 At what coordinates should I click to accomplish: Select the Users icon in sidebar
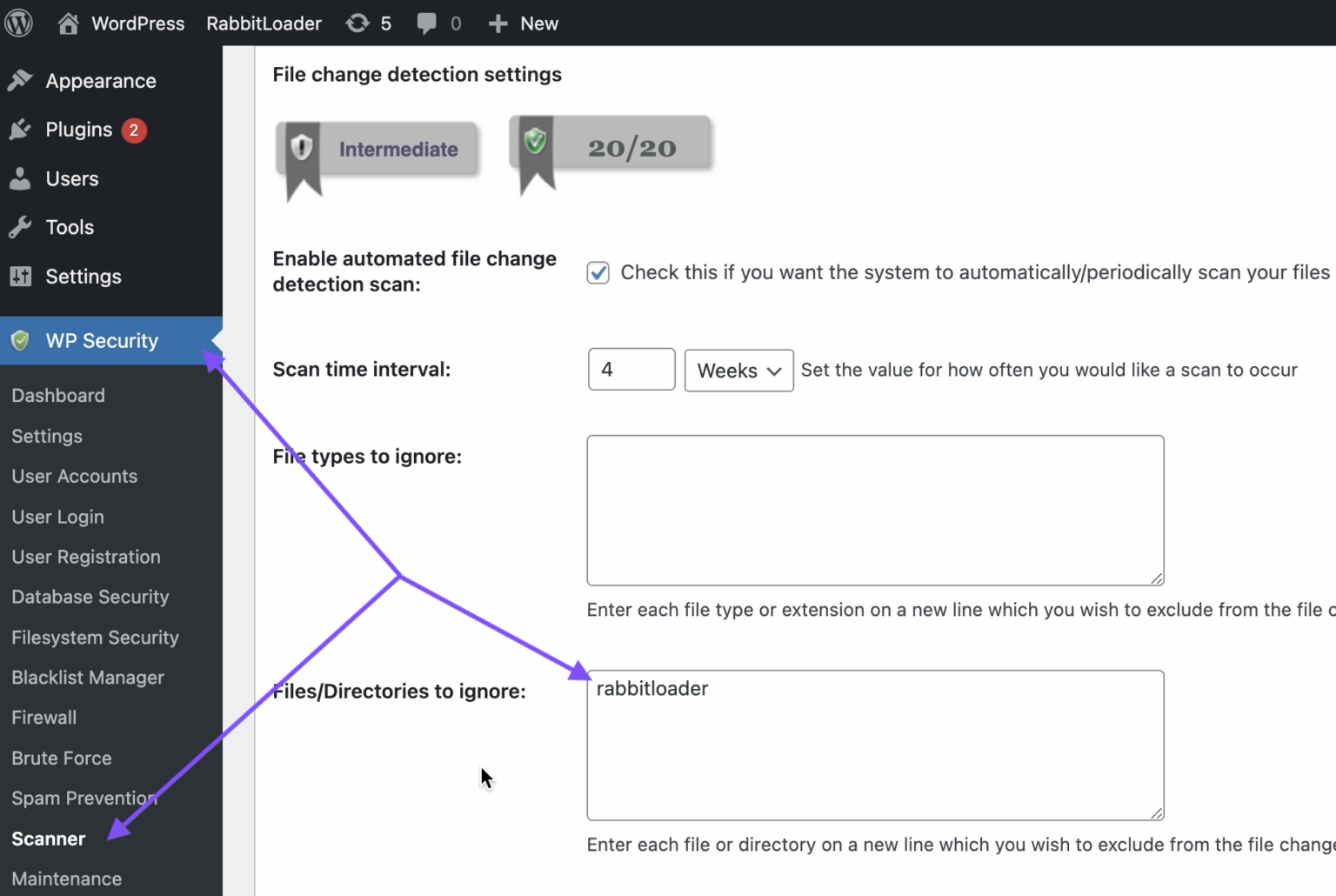[21, 178]
